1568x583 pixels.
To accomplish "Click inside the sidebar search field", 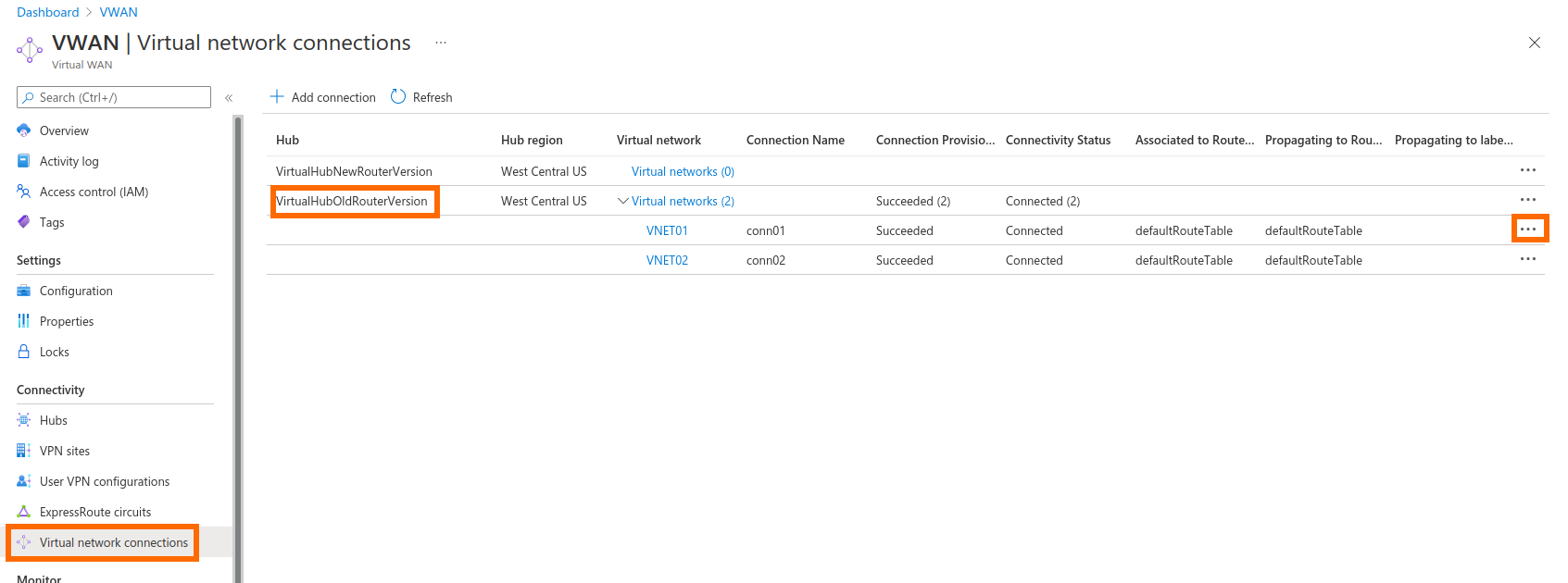I will 111,96.
